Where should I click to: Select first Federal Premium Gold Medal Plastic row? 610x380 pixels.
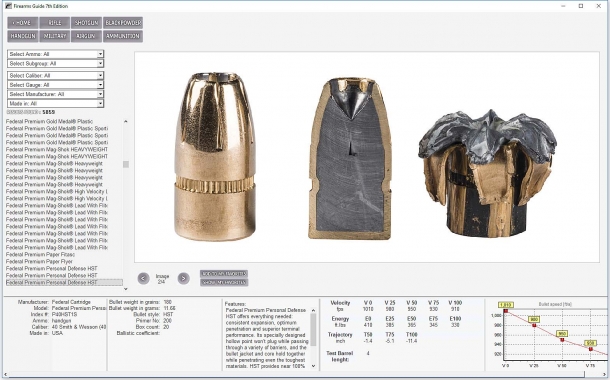[x=49, y=121]
